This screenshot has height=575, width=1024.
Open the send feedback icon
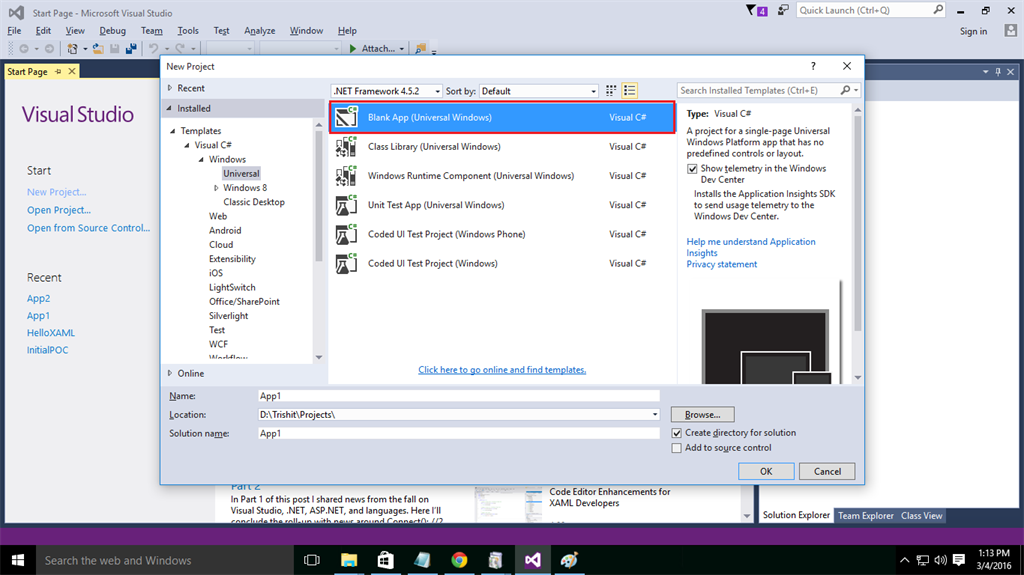[782, 10]
